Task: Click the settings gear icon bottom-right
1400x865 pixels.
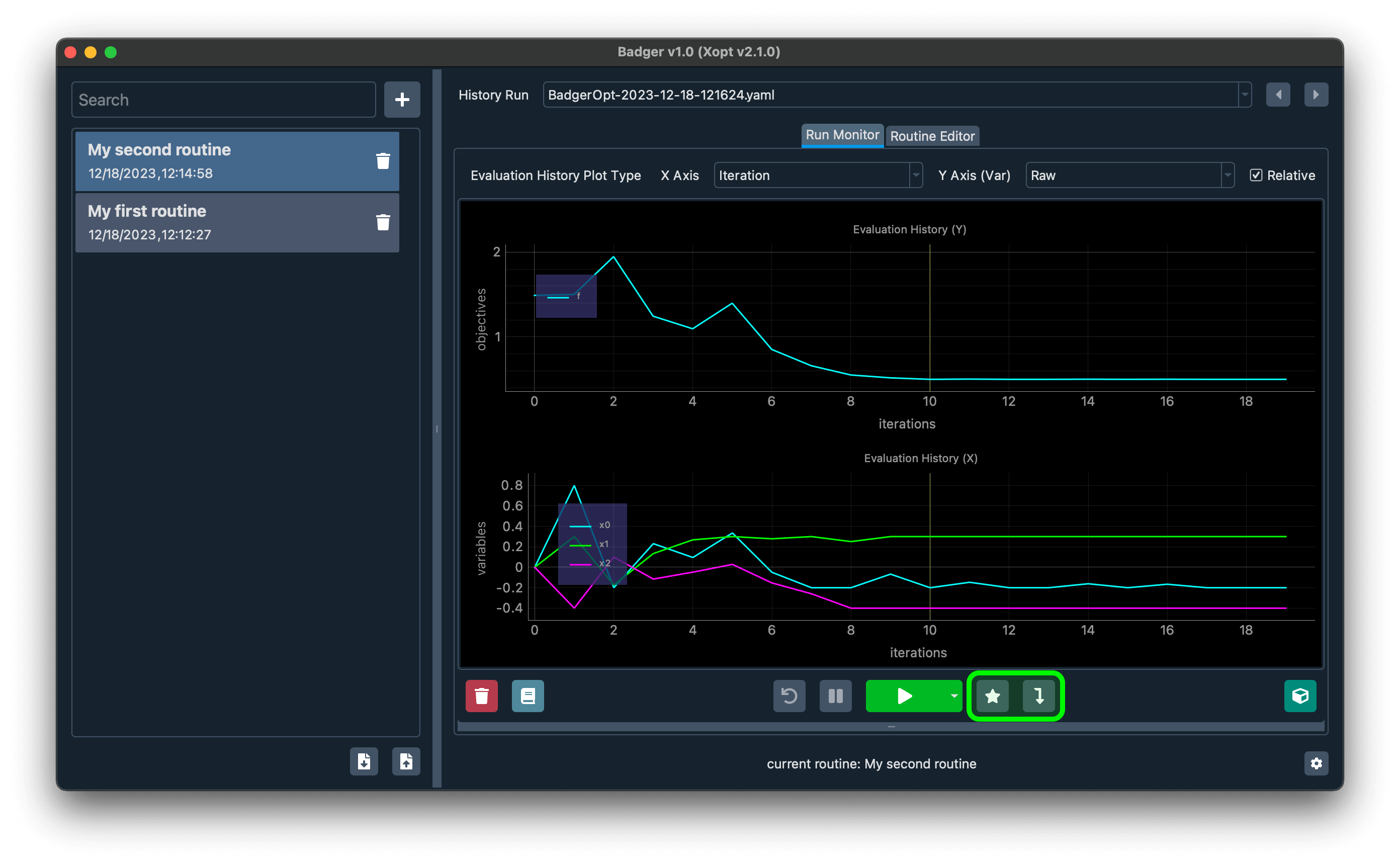Action: coord(1317,764)
